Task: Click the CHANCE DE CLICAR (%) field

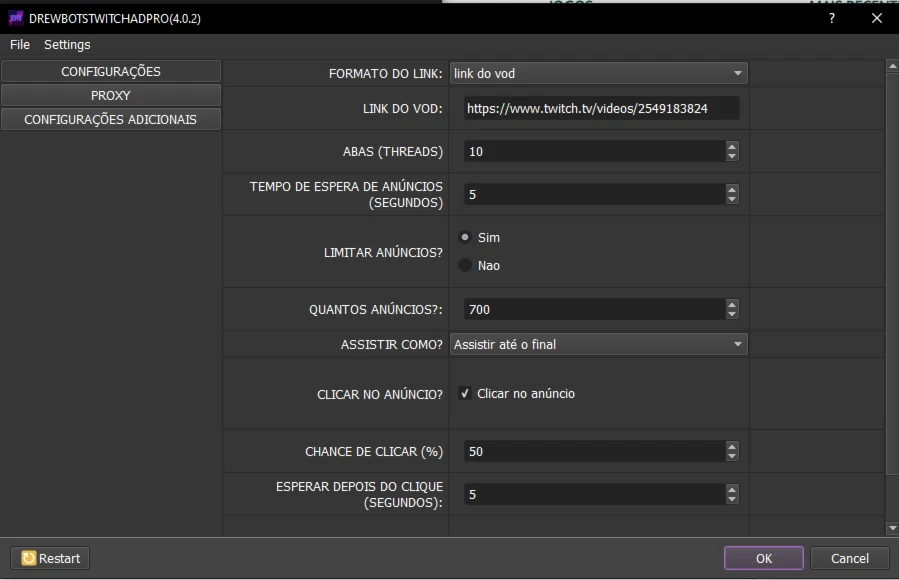Action: tap(594, 452)
